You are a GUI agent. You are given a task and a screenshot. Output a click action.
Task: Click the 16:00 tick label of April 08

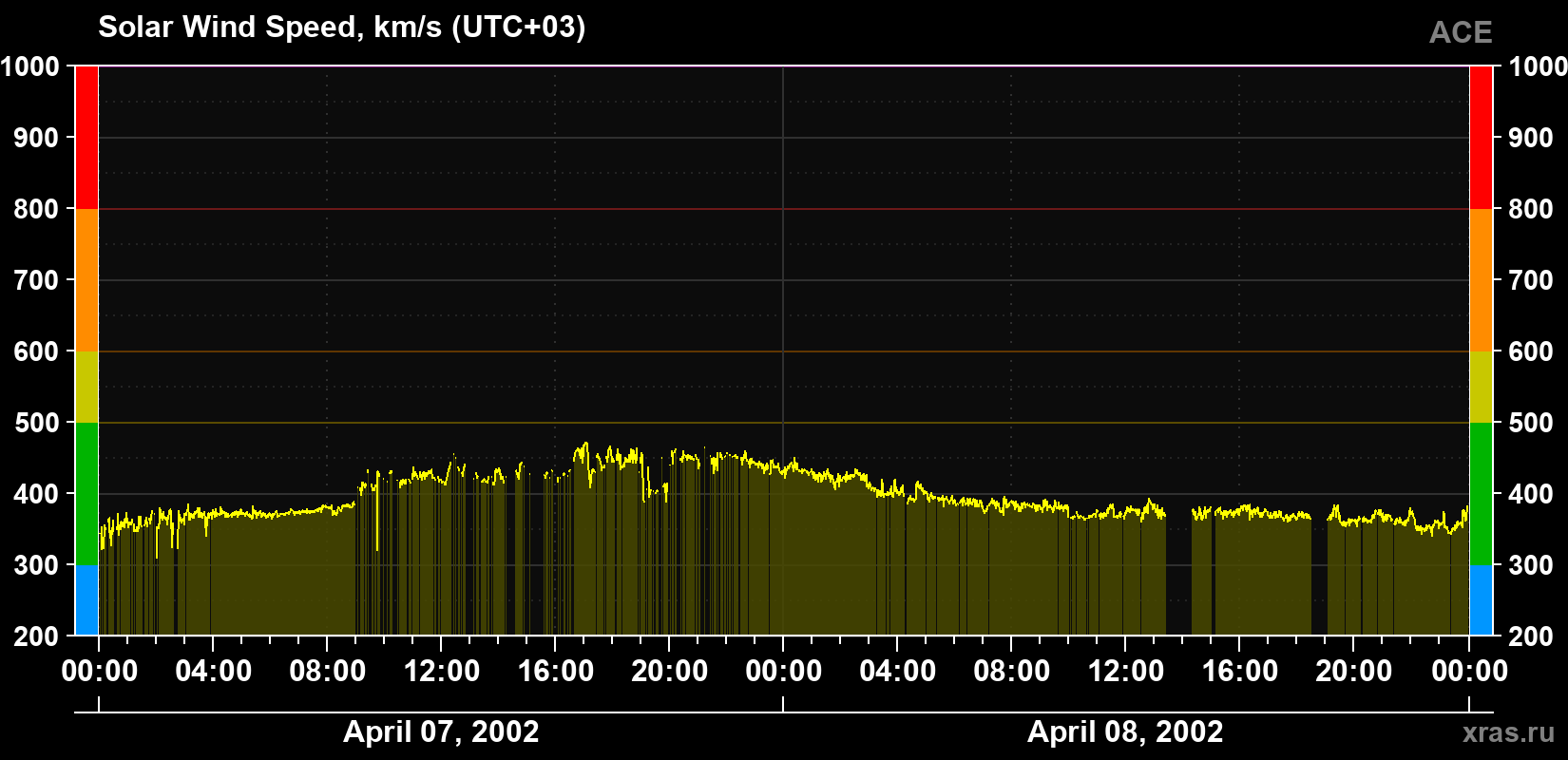coord(1239,672)
